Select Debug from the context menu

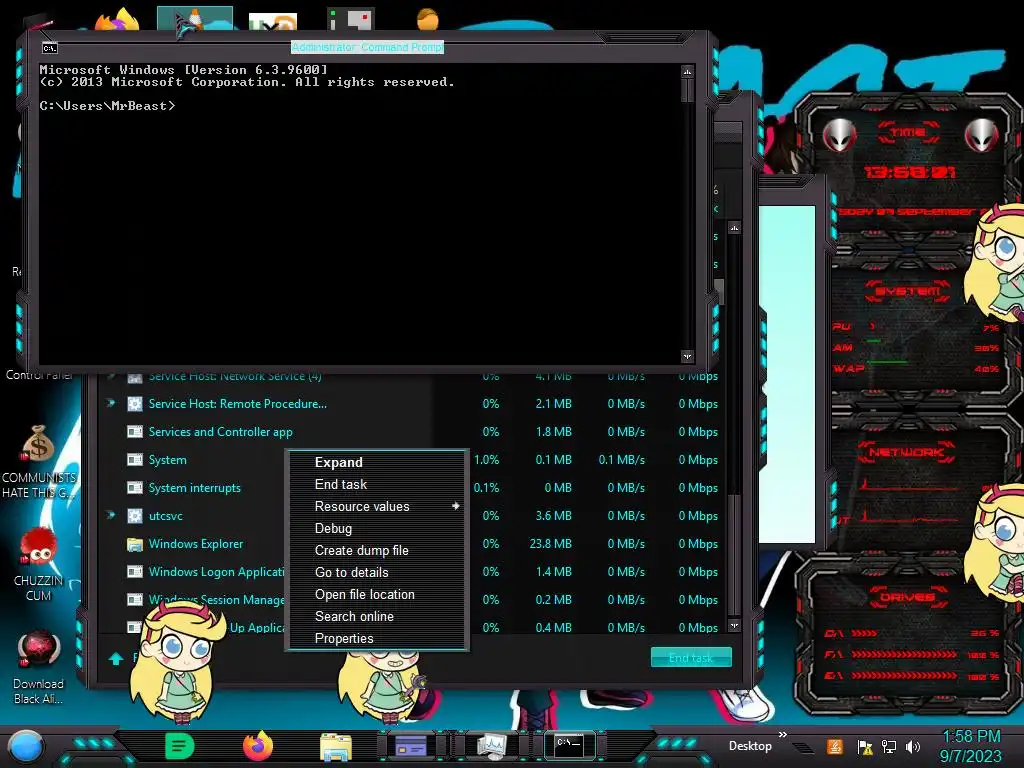377,528
